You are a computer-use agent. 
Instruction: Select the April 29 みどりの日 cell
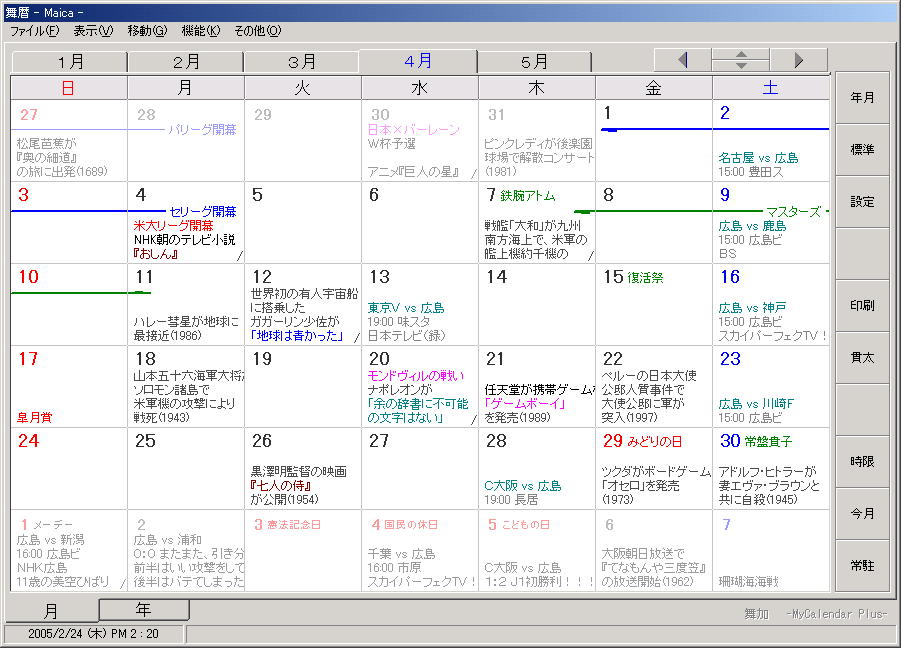[x=653, y=468]
